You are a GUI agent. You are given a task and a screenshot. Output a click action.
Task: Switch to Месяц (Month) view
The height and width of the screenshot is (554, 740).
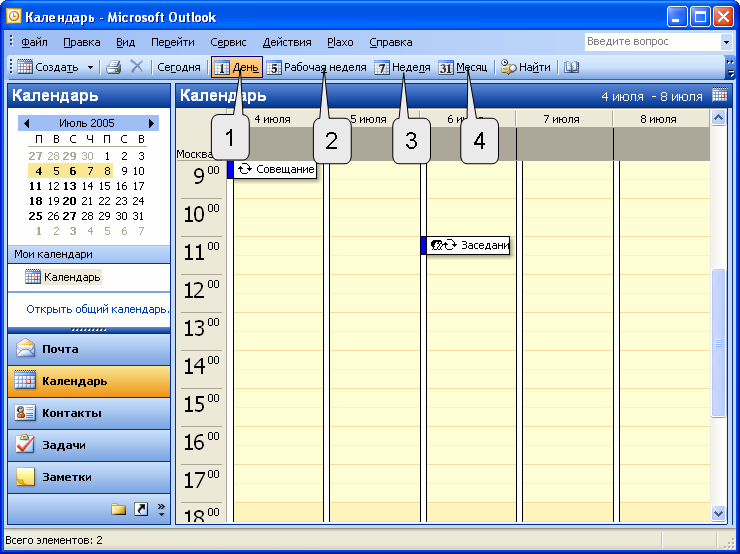[463, 67]
